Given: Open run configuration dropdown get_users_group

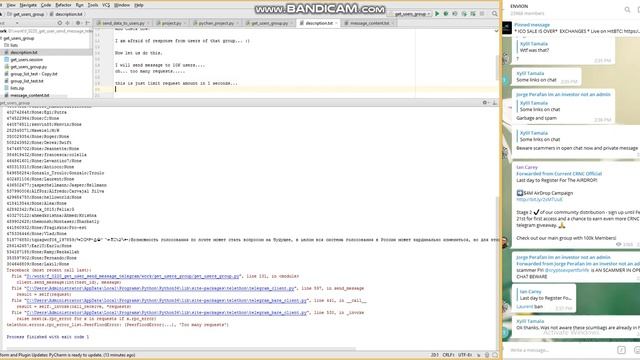Looking at the screenshot, I should 411,14.
